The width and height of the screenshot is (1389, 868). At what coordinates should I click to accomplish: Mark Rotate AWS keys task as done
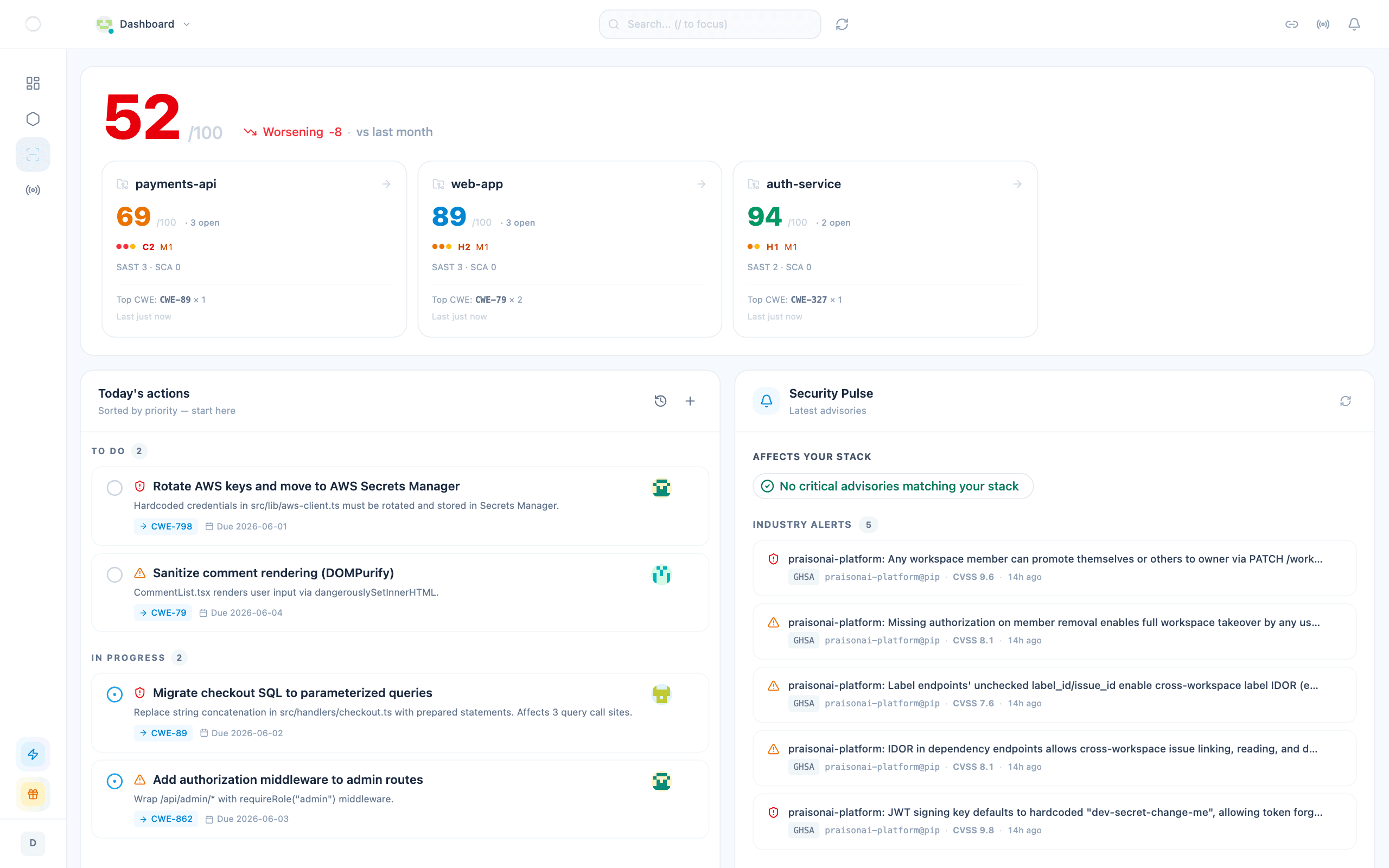coord(115,487)
